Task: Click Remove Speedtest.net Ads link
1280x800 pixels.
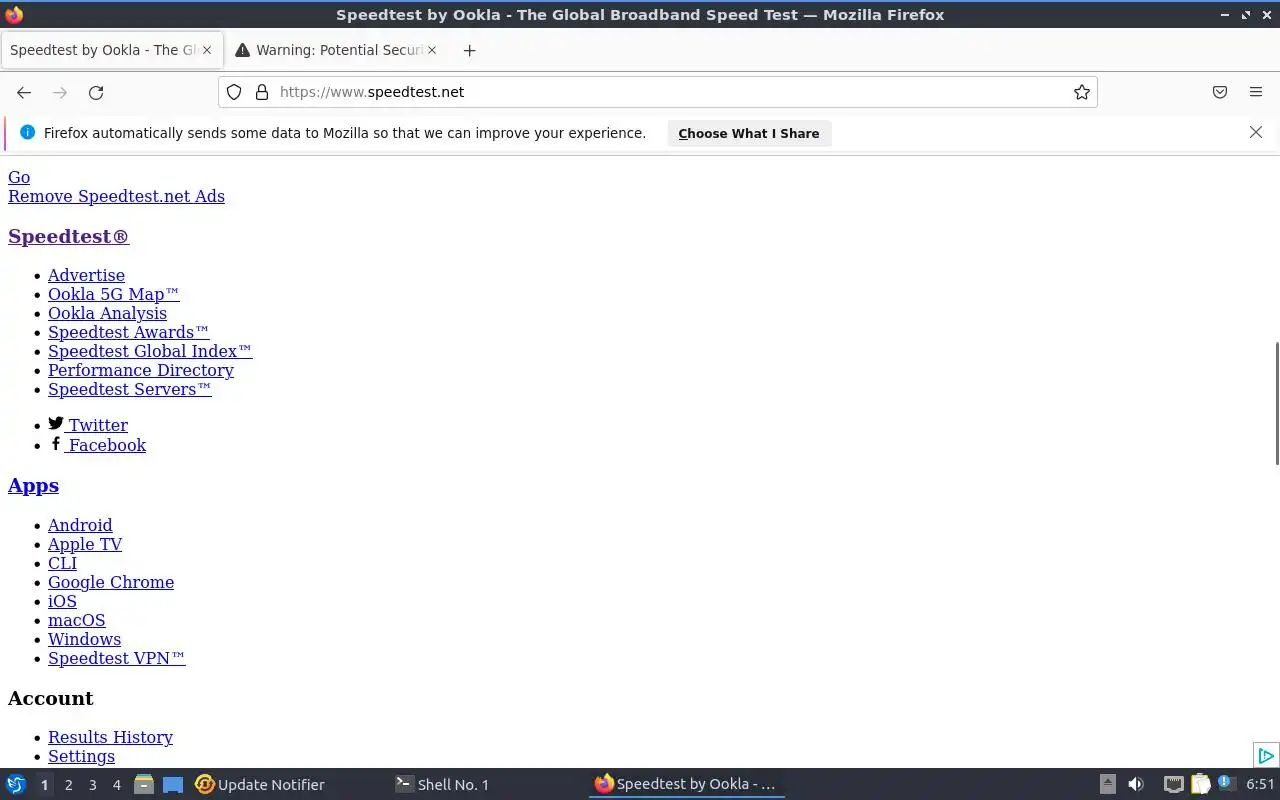Action: [x=116, y=196]
